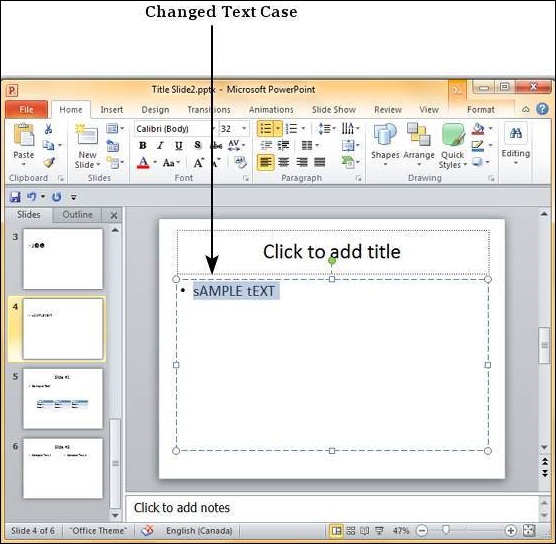The width and height of the screenshot is (556, 544).
Task: Apply Text Shadow formatting
Action: [198, 145]
